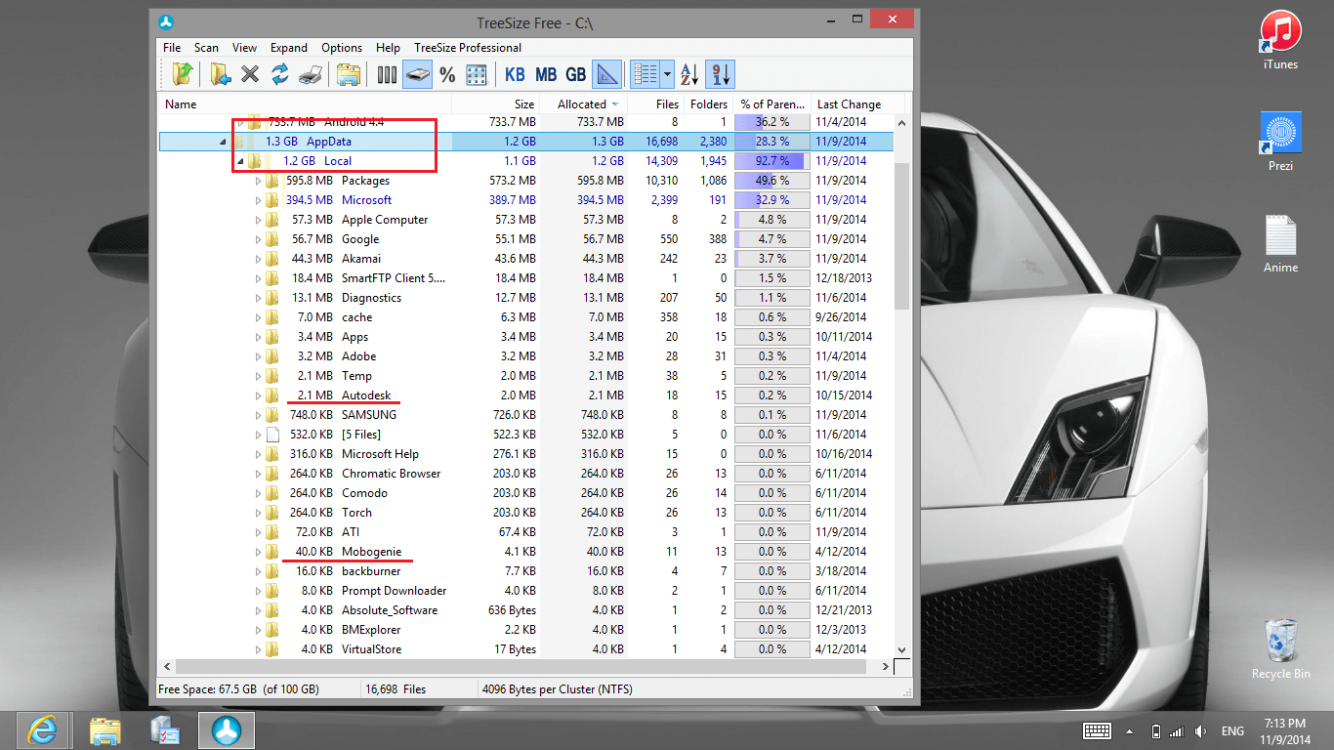Toggle automatic units triangle button
This screenshot has width=1334, height=750.
coord(607,74)
